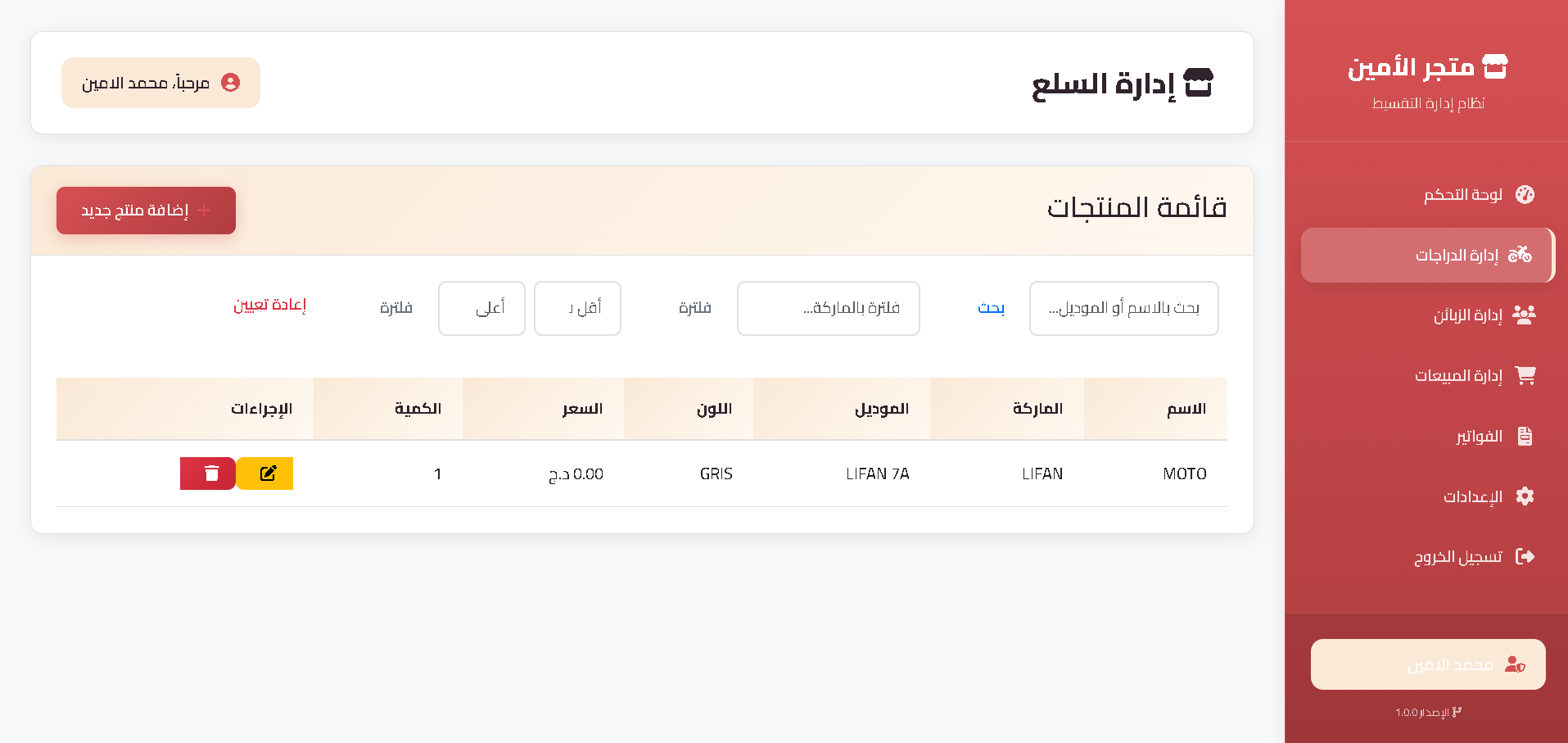The image size is (1568, 743).
Task: Click the logout arrow icon
Action: click(x=1525, y=557)
